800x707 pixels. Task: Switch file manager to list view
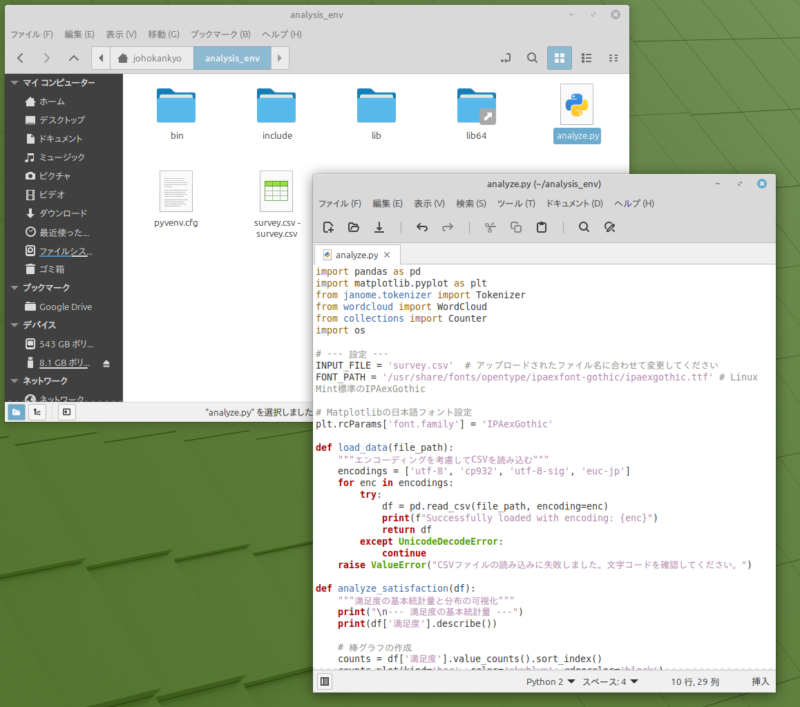[586, 58]
